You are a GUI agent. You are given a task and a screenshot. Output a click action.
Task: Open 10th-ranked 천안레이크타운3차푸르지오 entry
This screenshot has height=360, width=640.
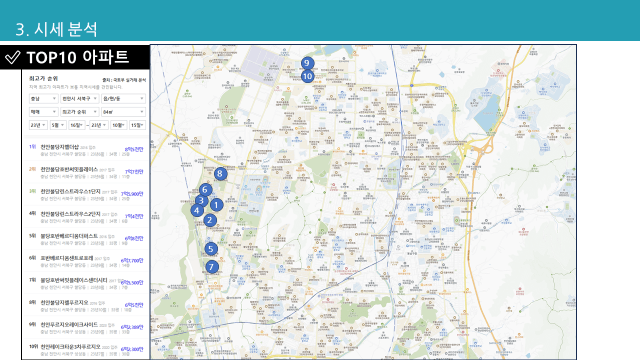(86, 349)
